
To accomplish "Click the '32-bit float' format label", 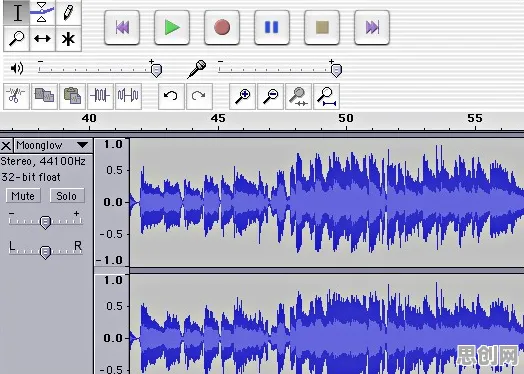I will (31, 177).
